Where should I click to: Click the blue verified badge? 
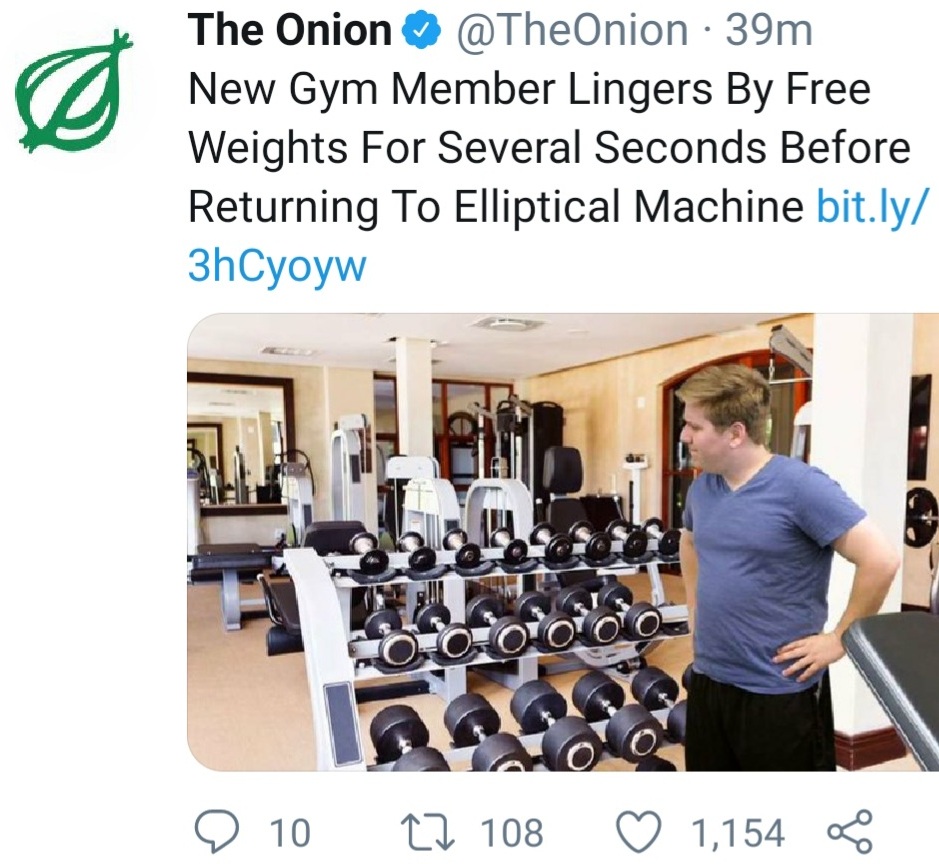pyautogui.click(x=420, y=32)
